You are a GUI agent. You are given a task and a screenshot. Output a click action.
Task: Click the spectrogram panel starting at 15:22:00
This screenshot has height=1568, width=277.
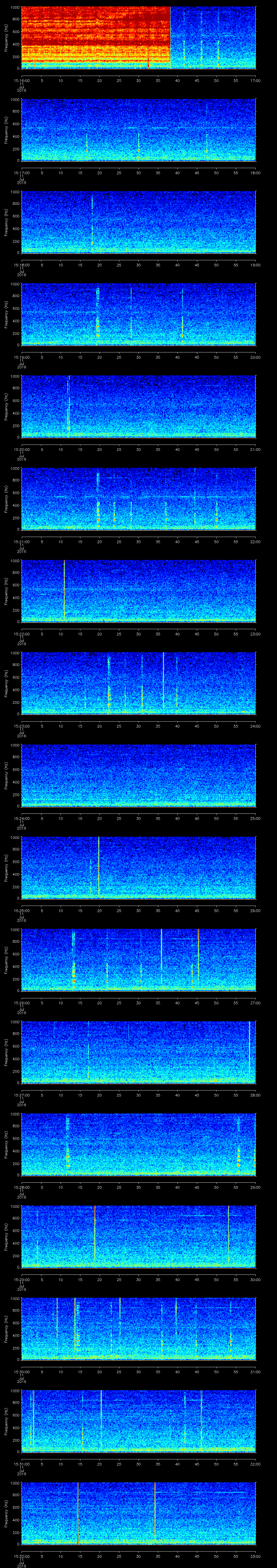139,590
